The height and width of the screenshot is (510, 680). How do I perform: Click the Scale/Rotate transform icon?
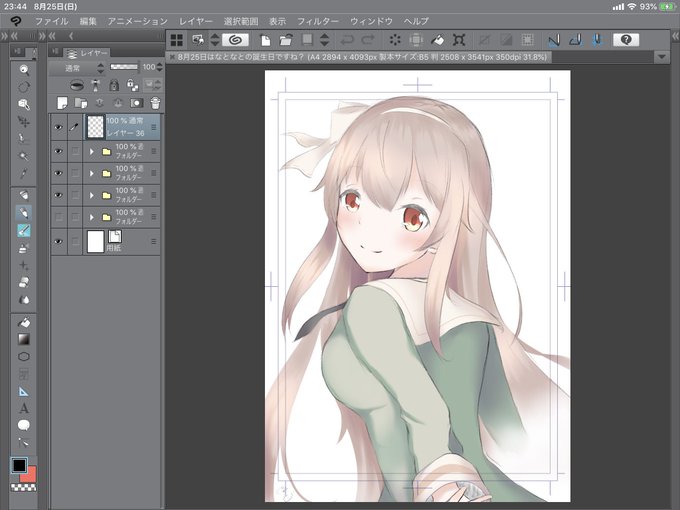click(459, 40)
